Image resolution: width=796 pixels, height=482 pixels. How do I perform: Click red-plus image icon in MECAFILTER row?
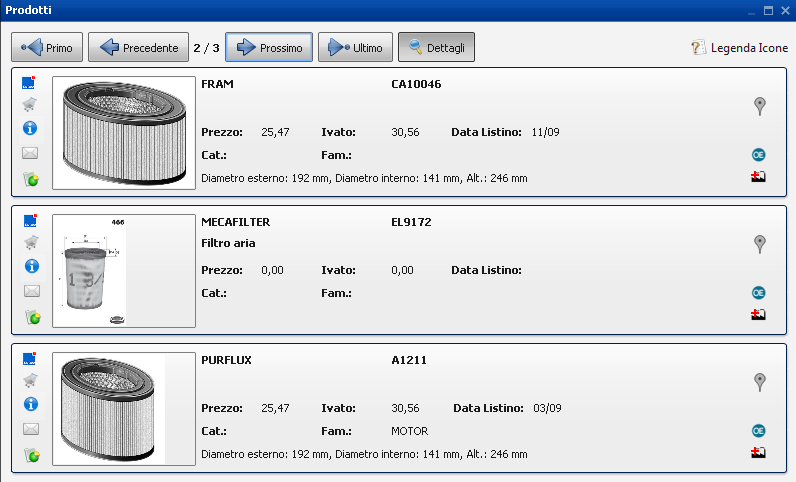[x=758, y=314]
